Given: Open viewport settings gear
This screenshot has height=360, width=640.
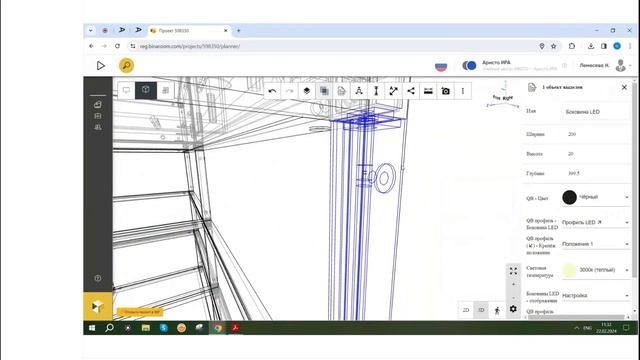Looking at the screenshot, I should coord(513,309).
